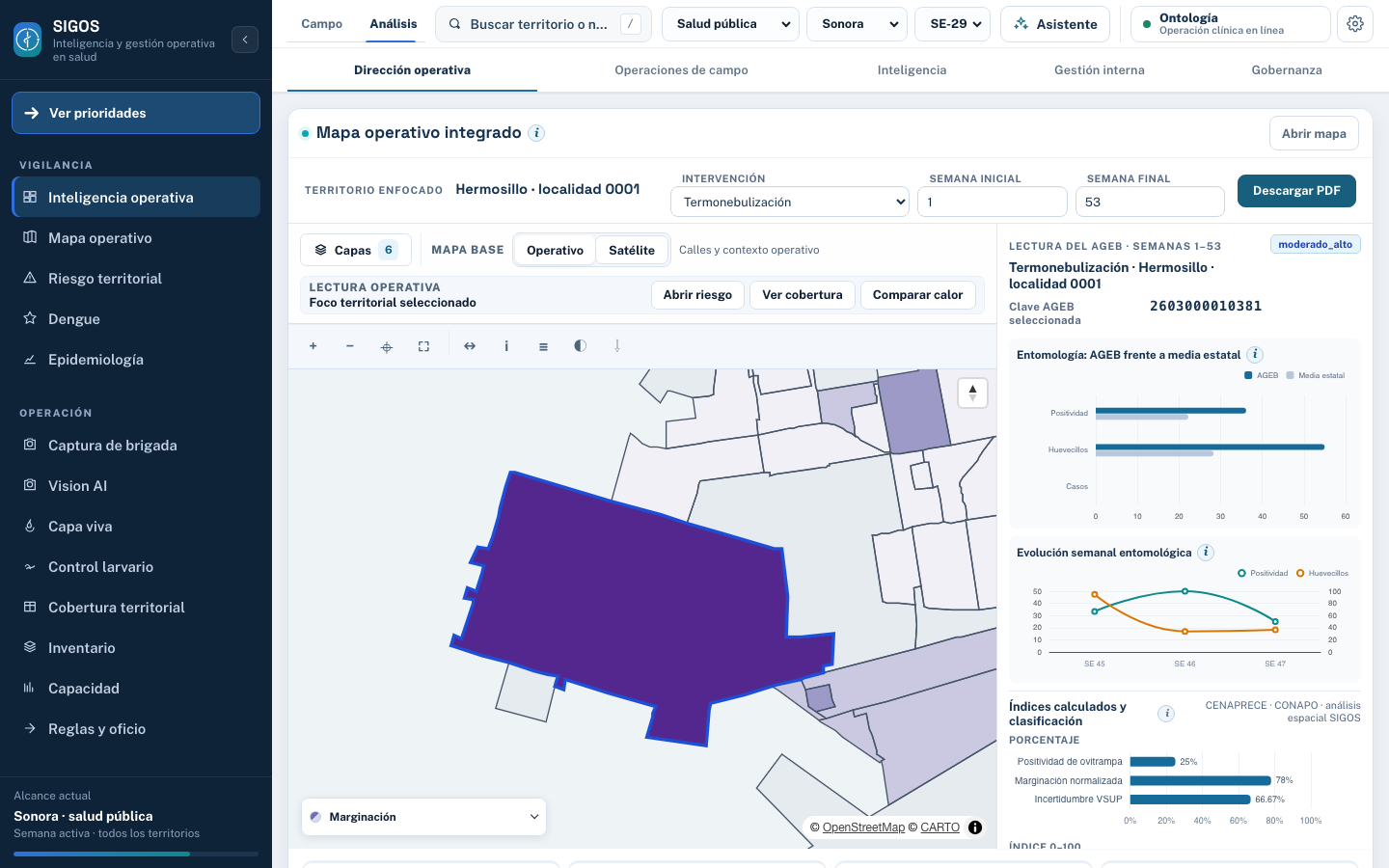Image resolution: width=1389 pixels, height=868 pixels.
Task: Open Salud pública domain dropdown
Action: pos(731,24)
